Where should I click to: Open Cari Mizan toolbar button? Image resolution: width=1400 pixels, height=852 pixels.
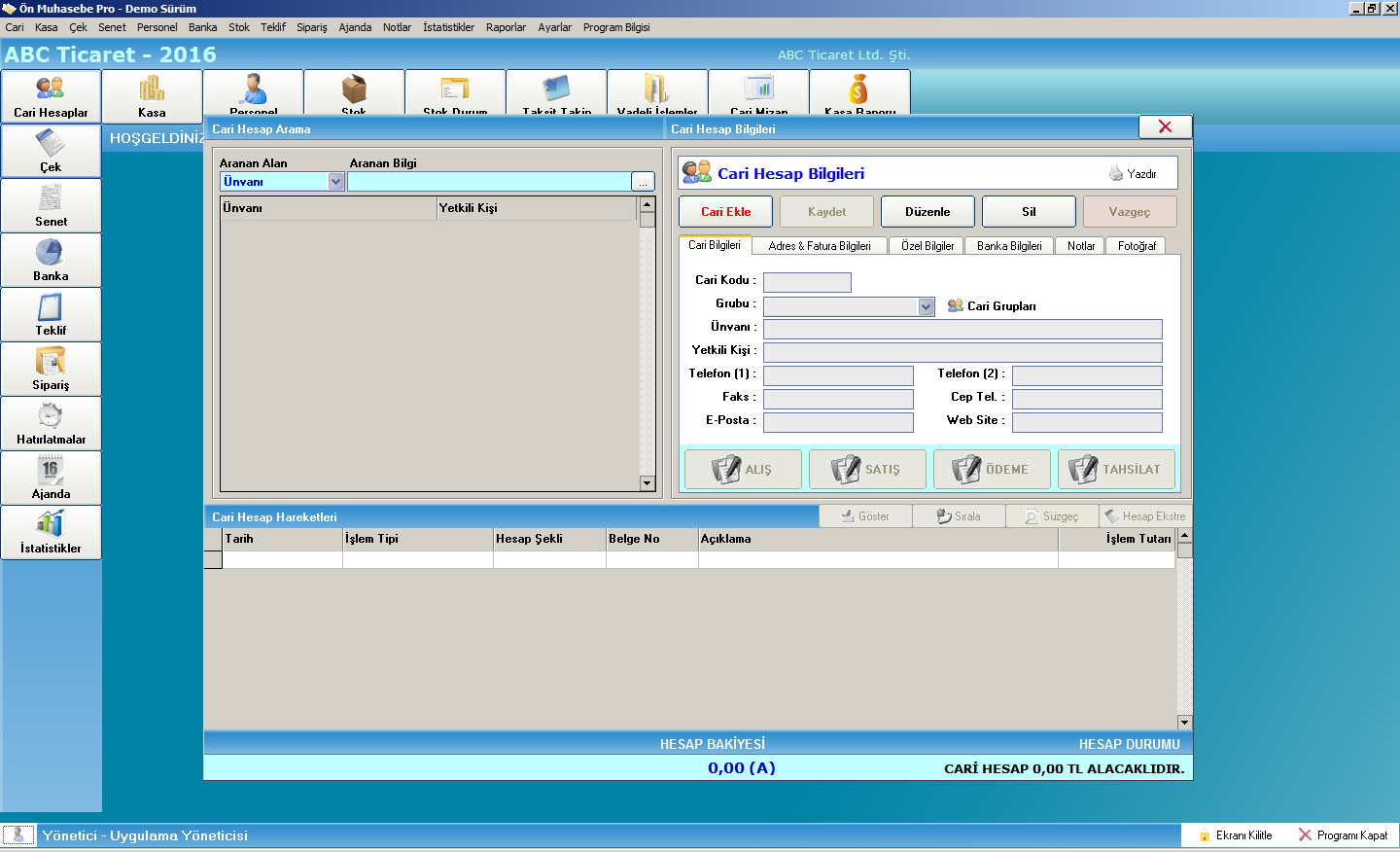point(758,92)
